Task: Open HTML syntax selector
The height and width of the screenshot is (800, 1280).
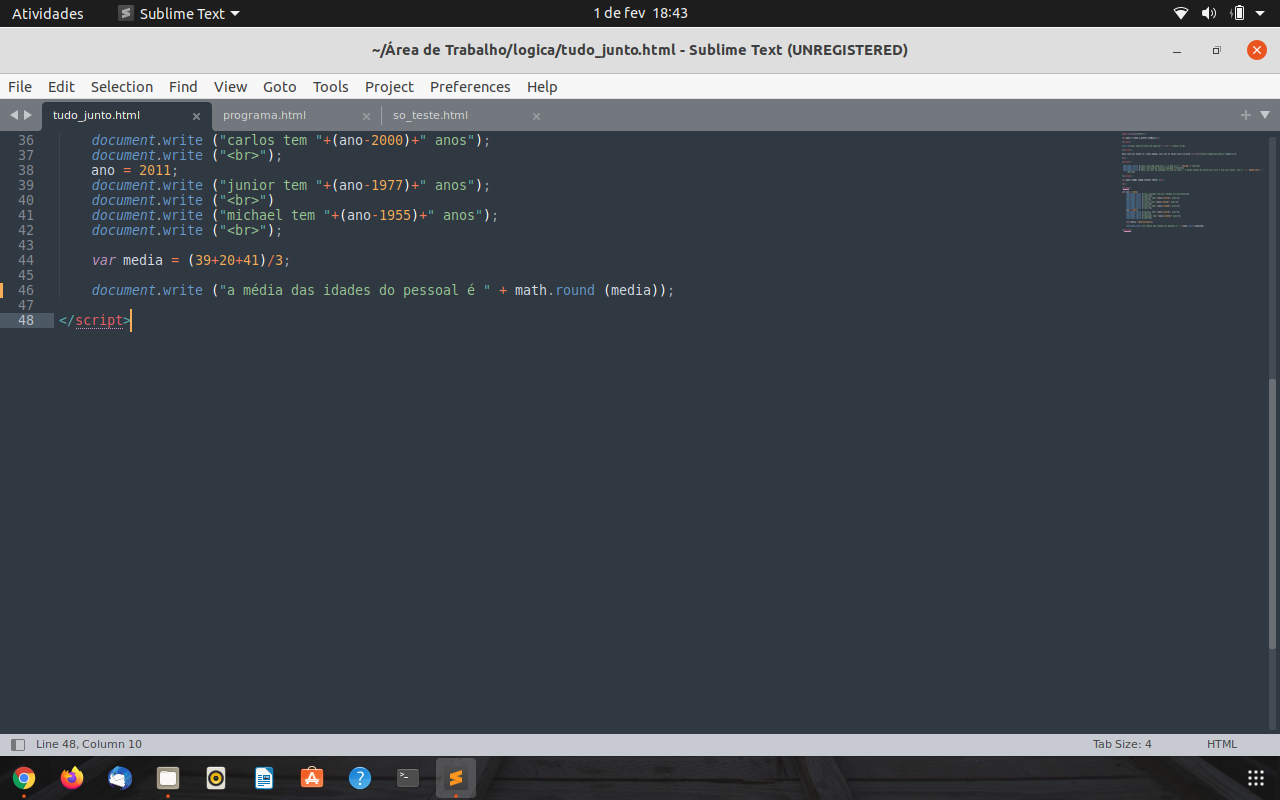Action: (1222, 744)
